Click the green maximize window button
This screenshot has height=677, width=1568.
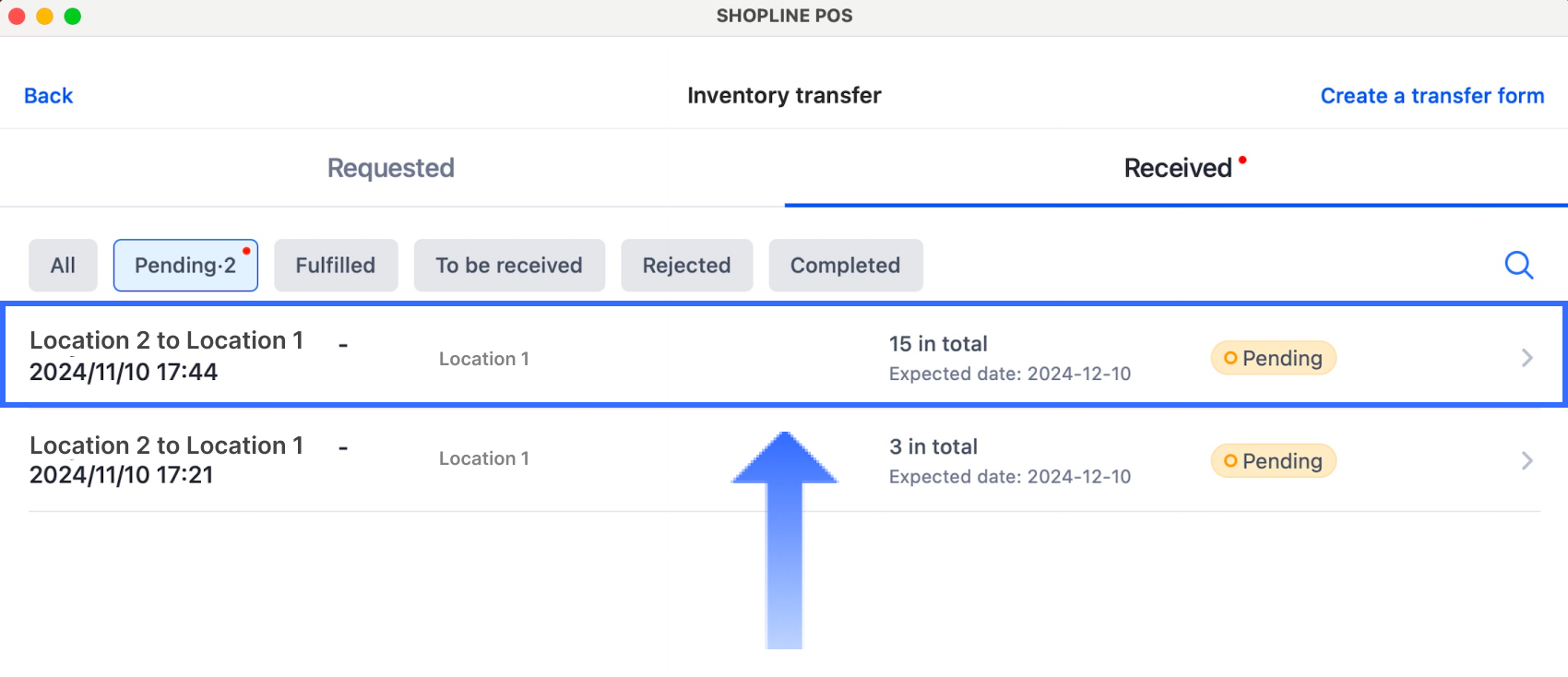pyautogui.click(x=73, y=17)
